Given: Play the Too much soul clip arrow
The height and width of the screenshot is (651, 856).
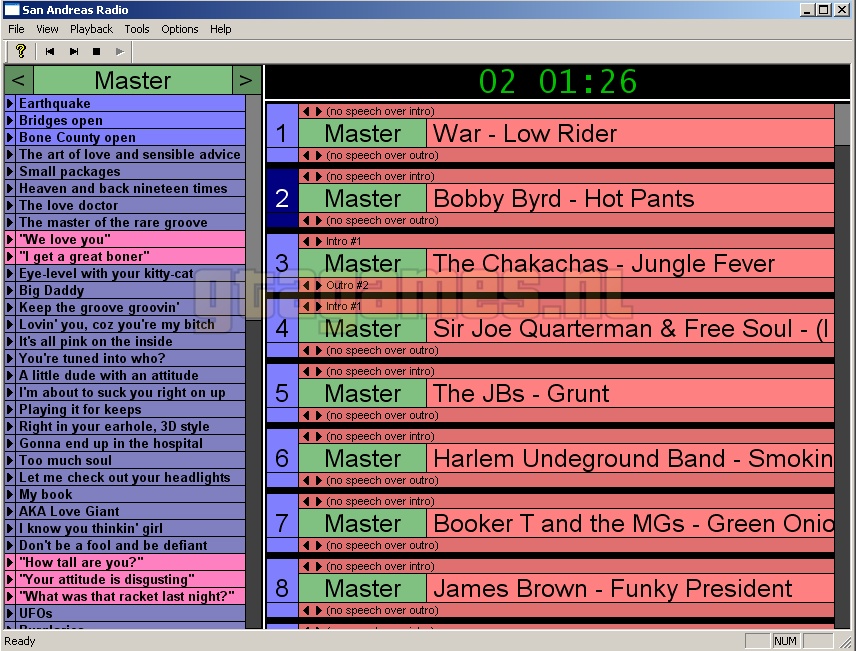Looking at the screenshot, I should click(x=10, y=460).
